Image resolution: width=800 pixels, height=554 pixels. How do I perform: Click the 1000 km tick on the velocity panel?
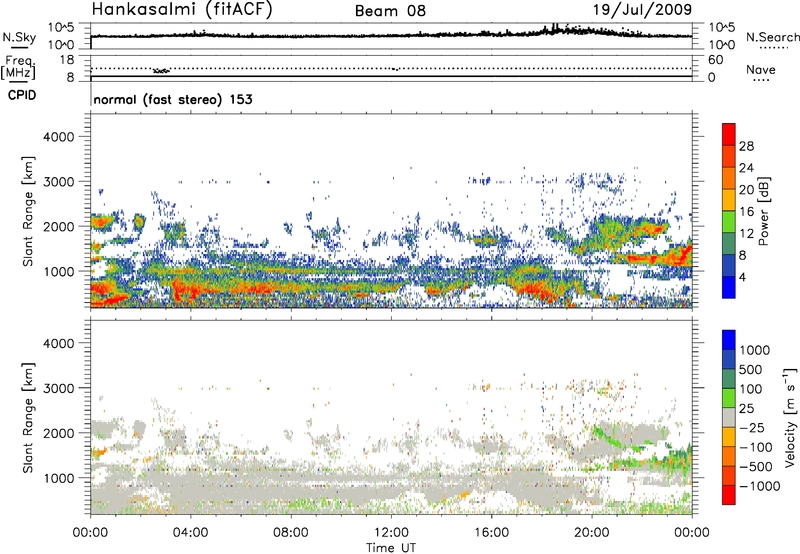[59, 478]
